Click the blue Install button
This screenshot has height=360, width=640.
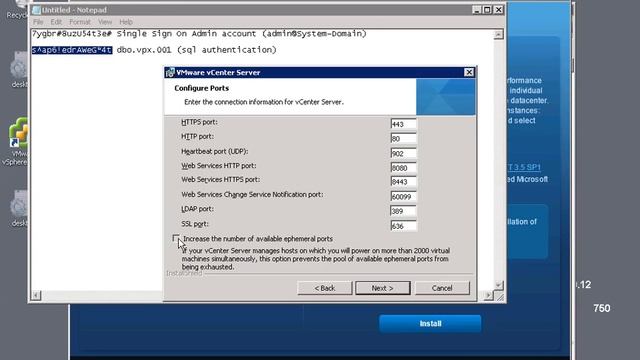coord(430,324)
